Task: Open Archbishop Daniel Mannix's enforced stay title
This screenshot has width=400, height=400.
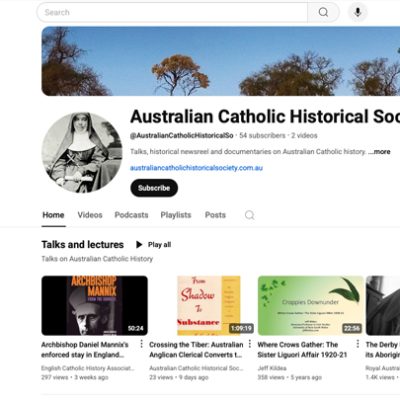Action: tap(85, 350)
